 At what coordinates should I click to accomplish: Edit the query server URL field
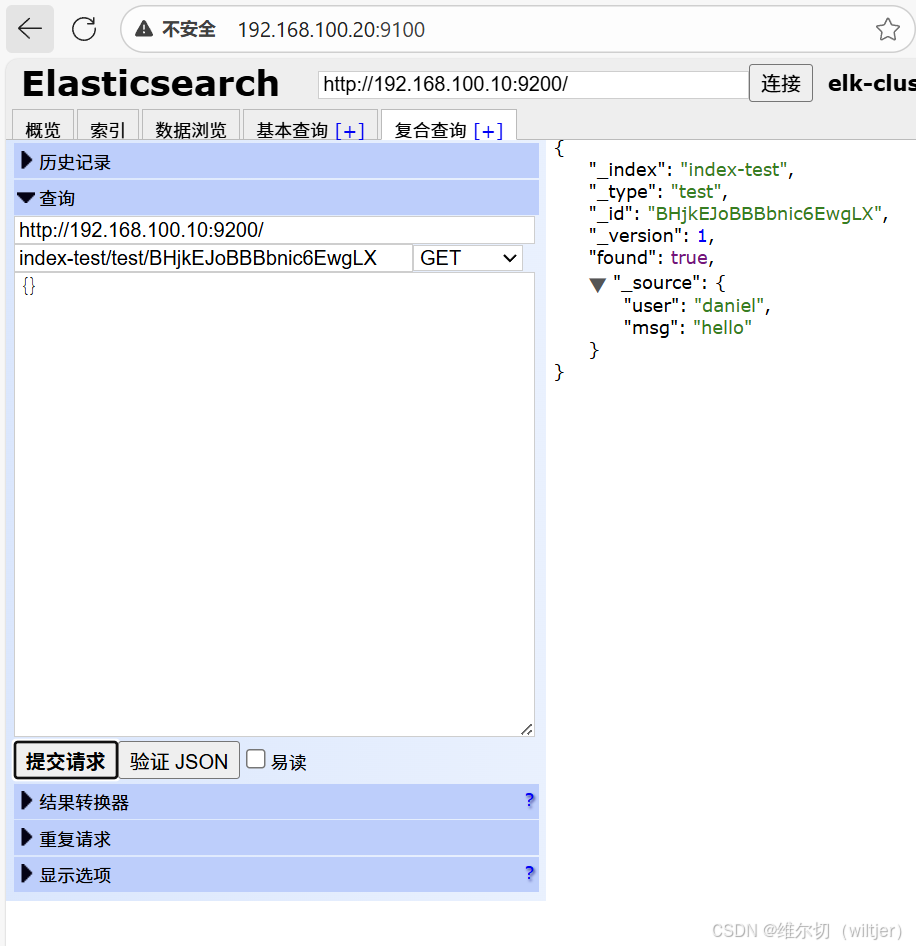[x=275, y=230]
